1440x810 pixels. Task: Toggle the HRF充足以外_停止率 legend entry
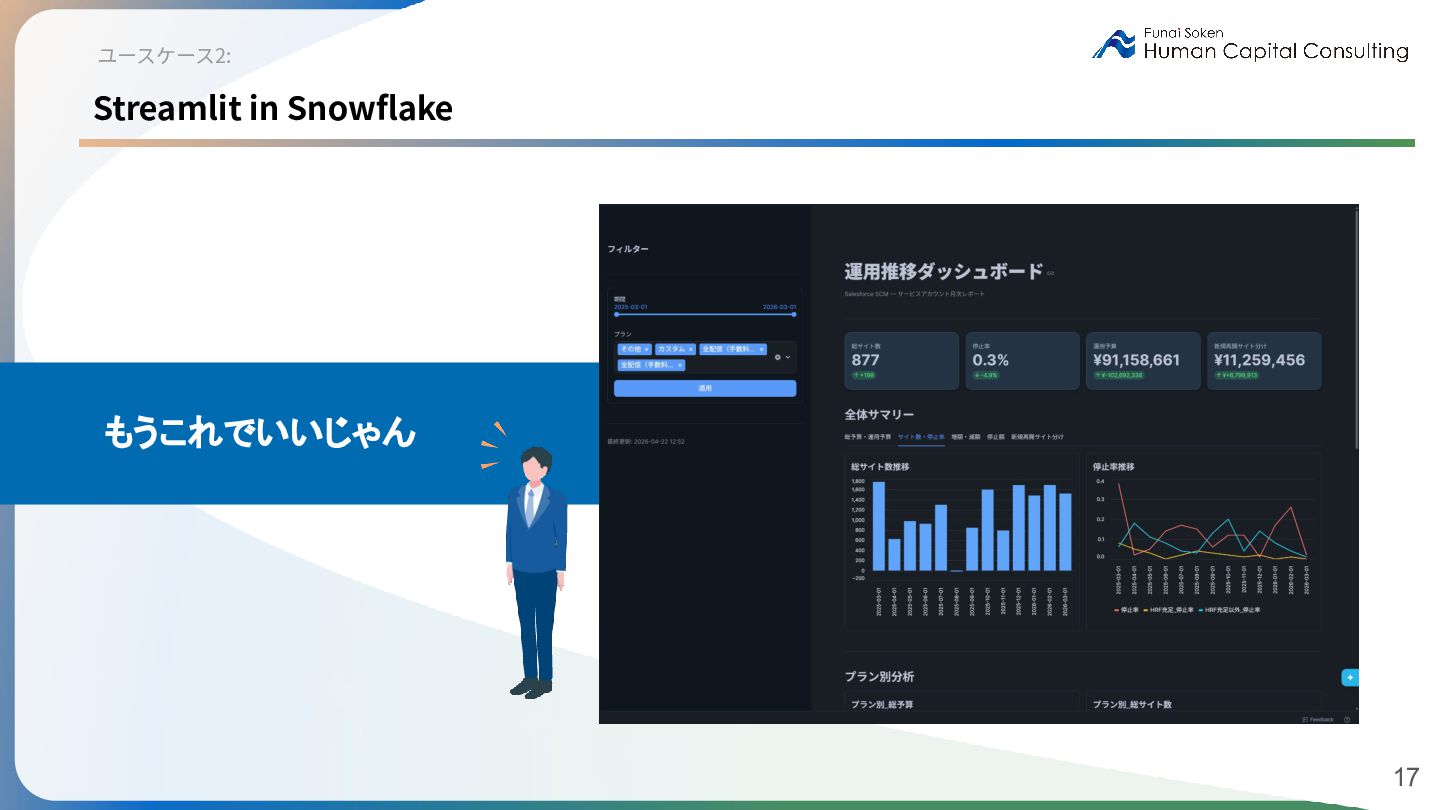(1232, 610)
